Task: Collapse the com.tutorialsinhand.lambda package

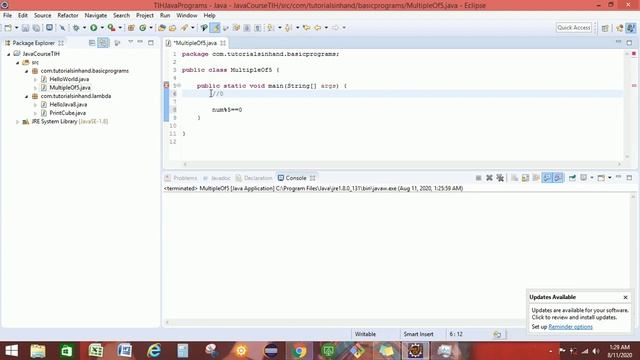Action: [x=27, y=96]
